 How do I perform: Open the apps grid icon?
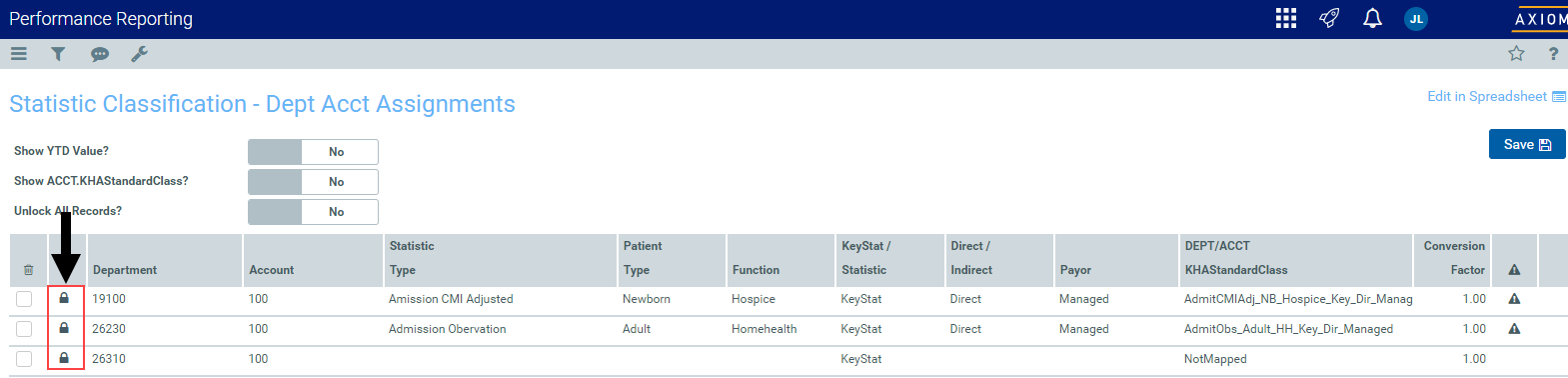click(x=1286, y=18)
